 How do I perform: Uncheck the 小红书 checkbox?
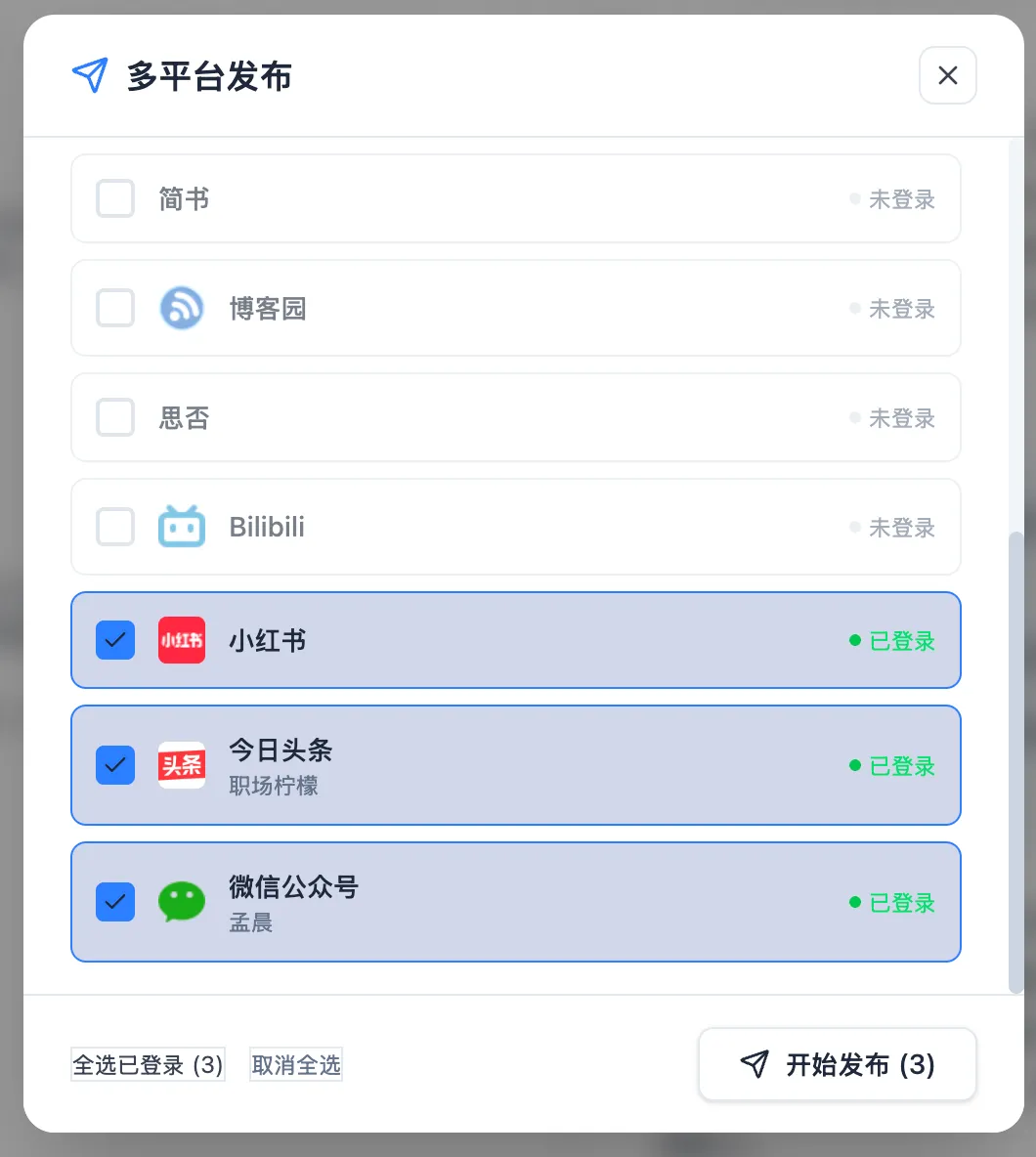click(115, 640)
